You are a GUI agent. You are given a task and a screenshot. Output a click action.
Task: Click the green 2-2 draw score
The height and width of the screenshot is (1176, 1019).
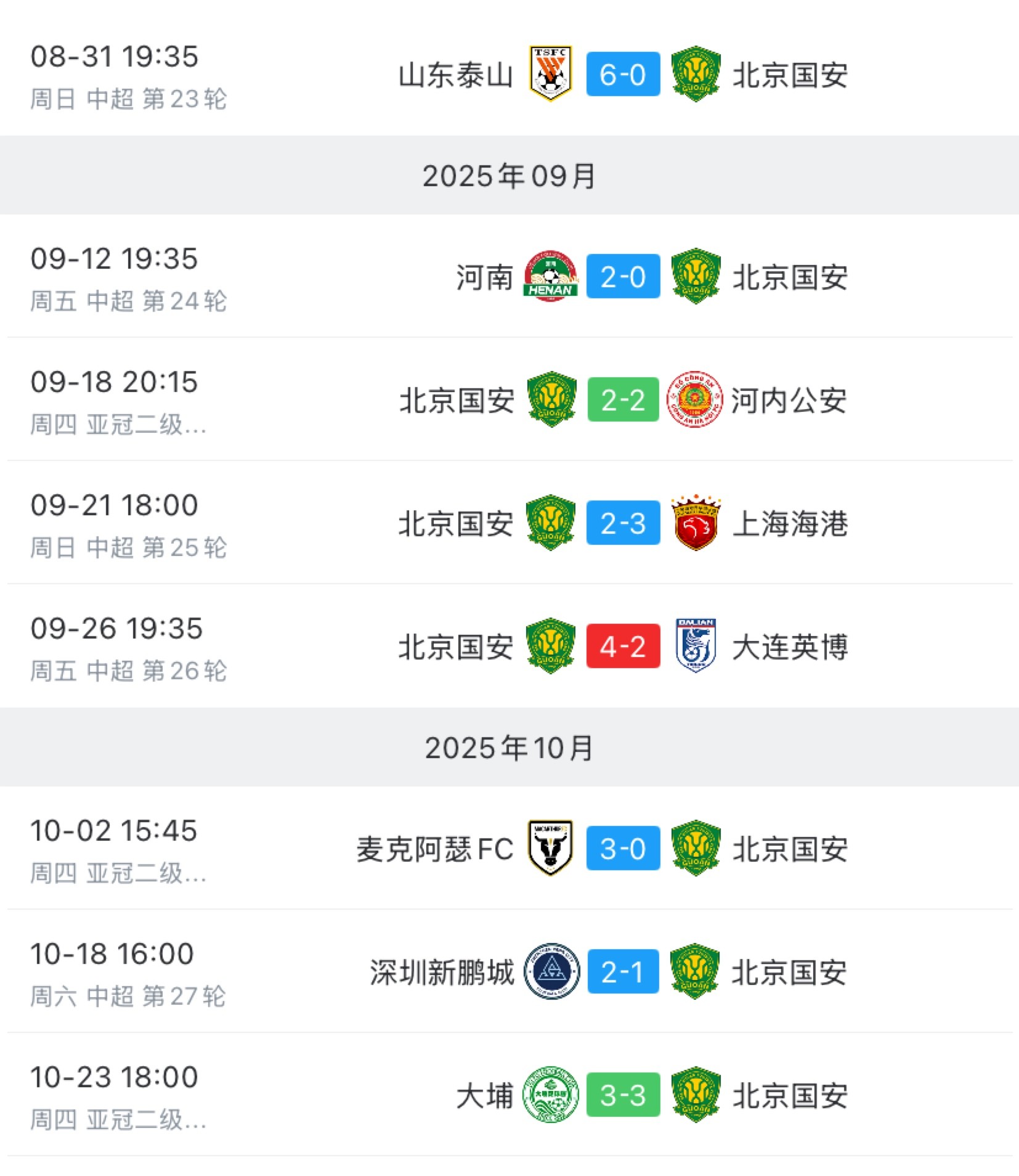[623, 399]
